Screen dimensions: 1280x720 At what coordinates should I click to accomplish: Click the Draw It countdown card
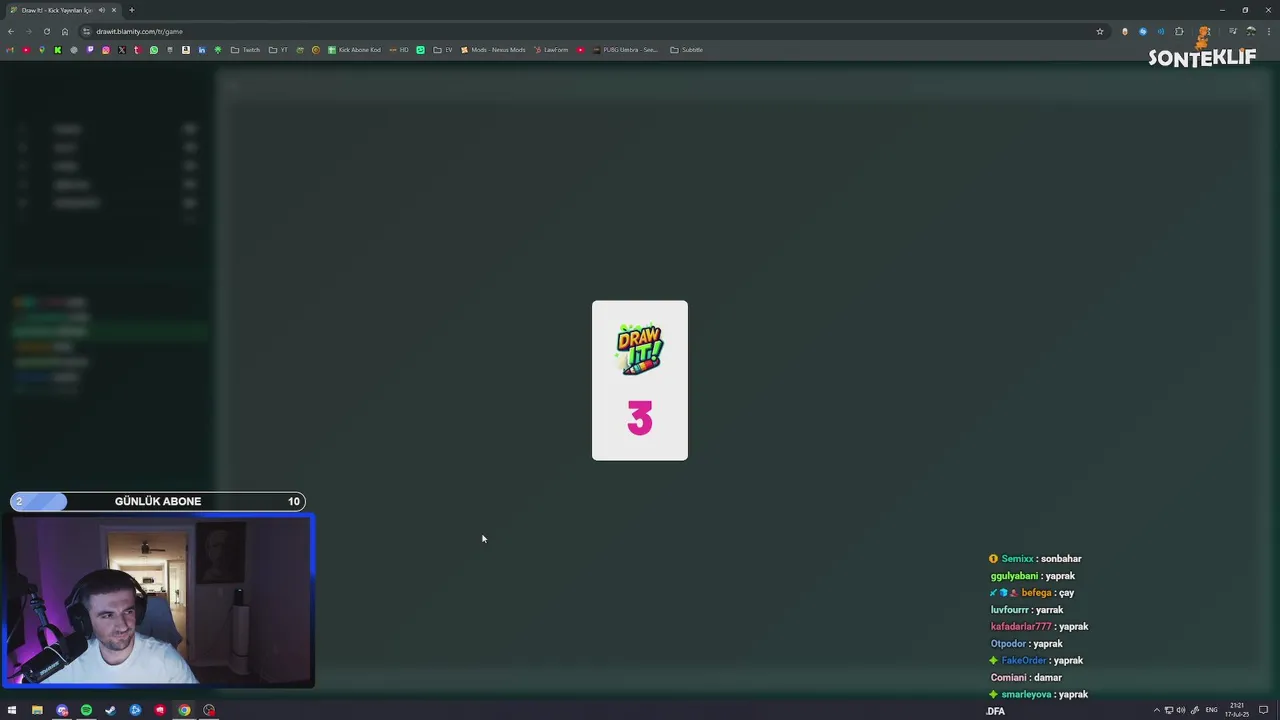[640, 380]
